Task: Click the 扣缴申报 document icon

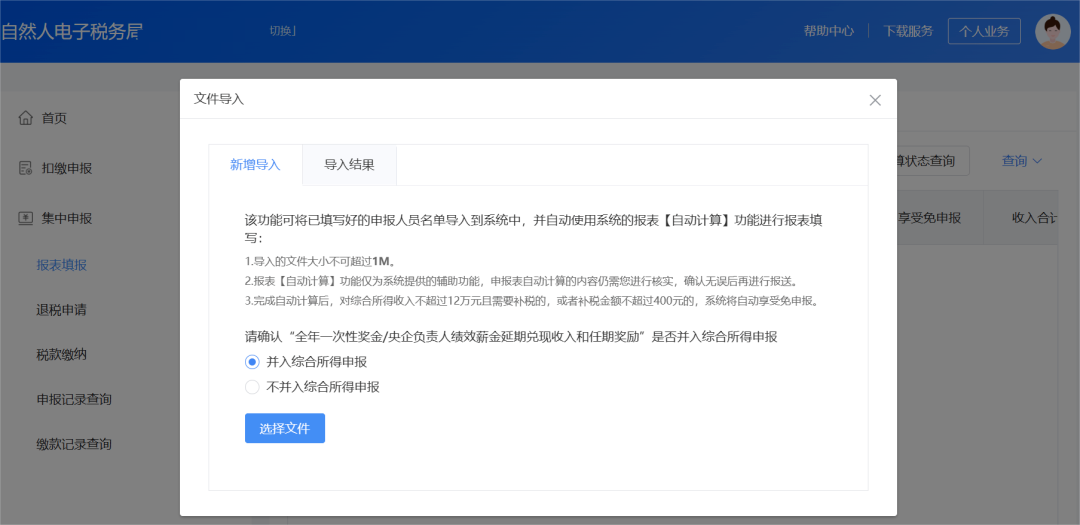Action: click(26, 168)
